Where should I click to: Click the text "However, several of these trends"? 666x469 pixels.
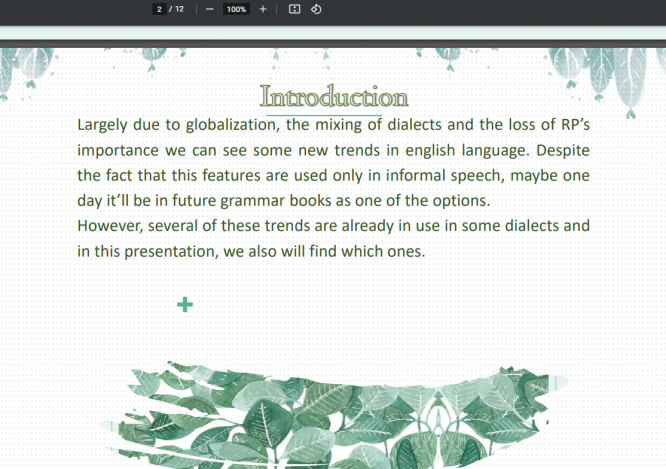[x=193, y=226]
